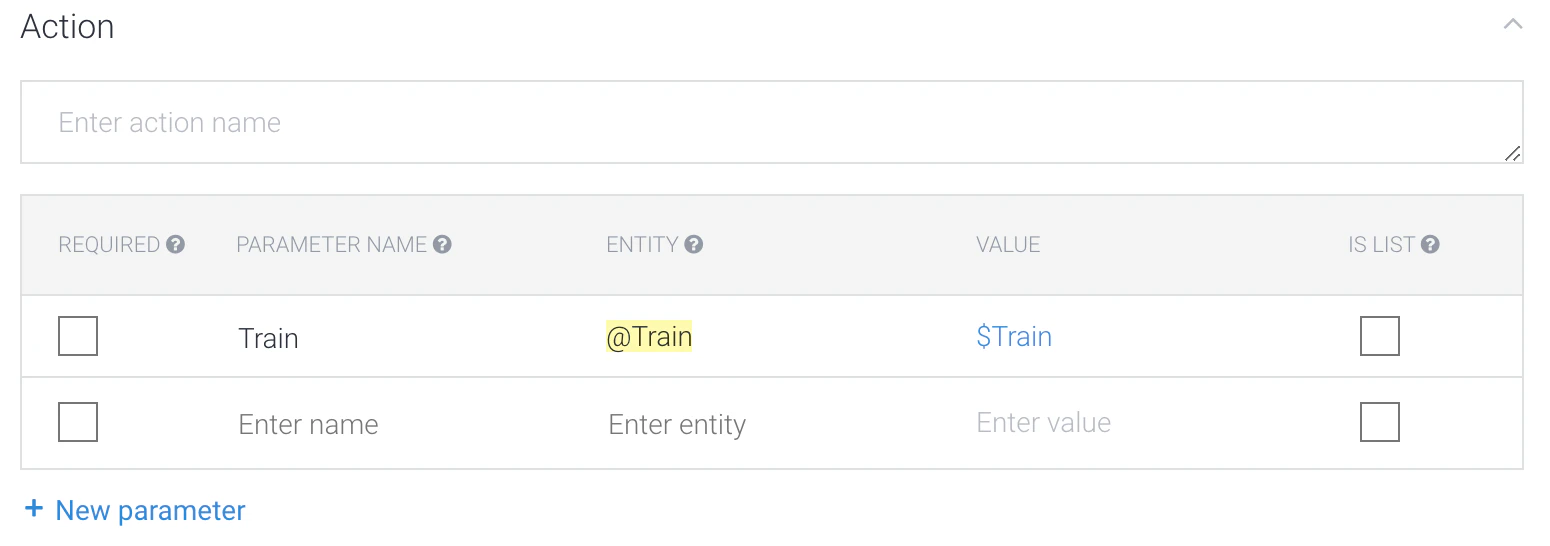Open the Enter entity field
This screenshot has height=546, width=1550.
coord(677,424)
